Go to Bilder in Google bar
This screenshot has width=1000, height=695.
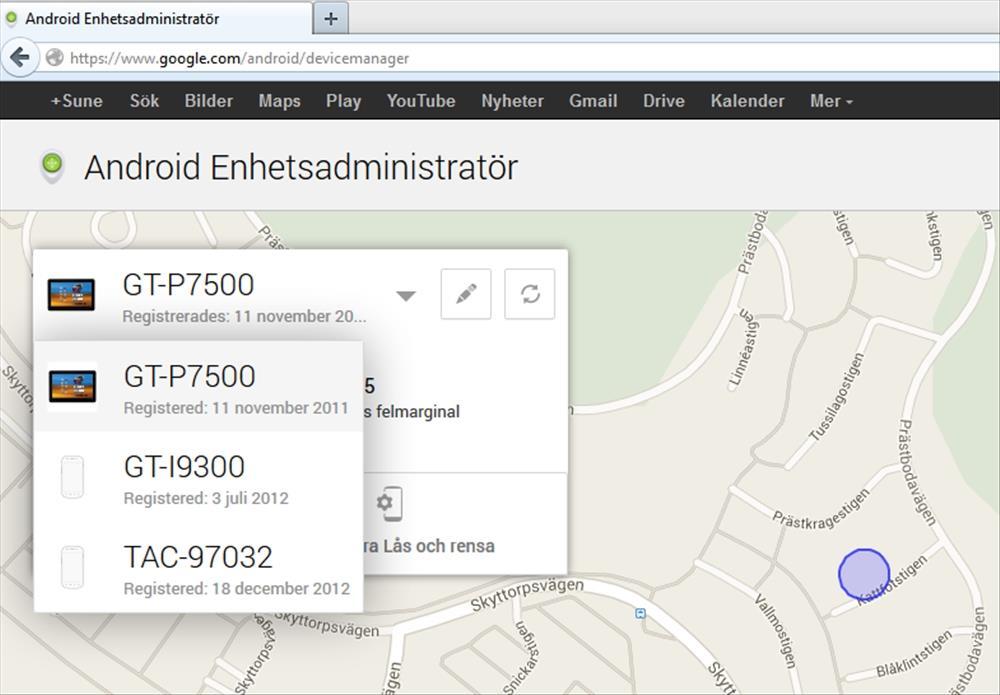click(209, 101)
